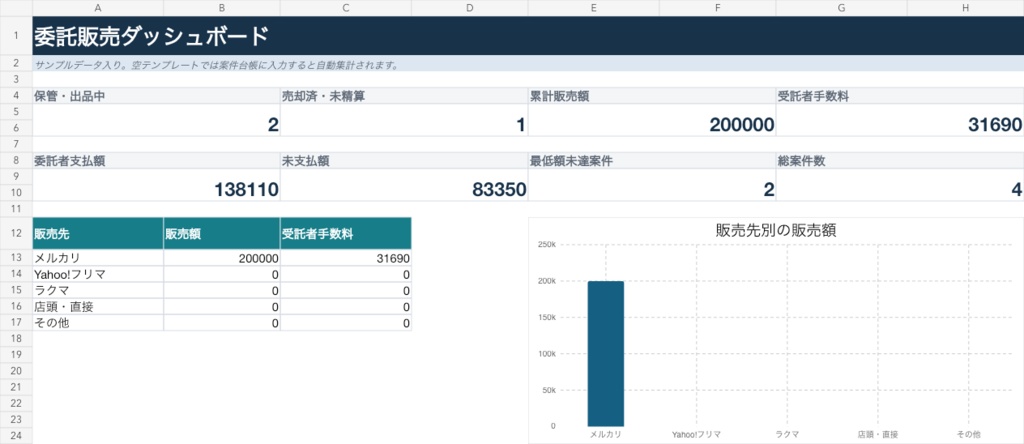The image size is (1024, 444).
Task: Select row 24 header
Action: click(x=16, y=436)
